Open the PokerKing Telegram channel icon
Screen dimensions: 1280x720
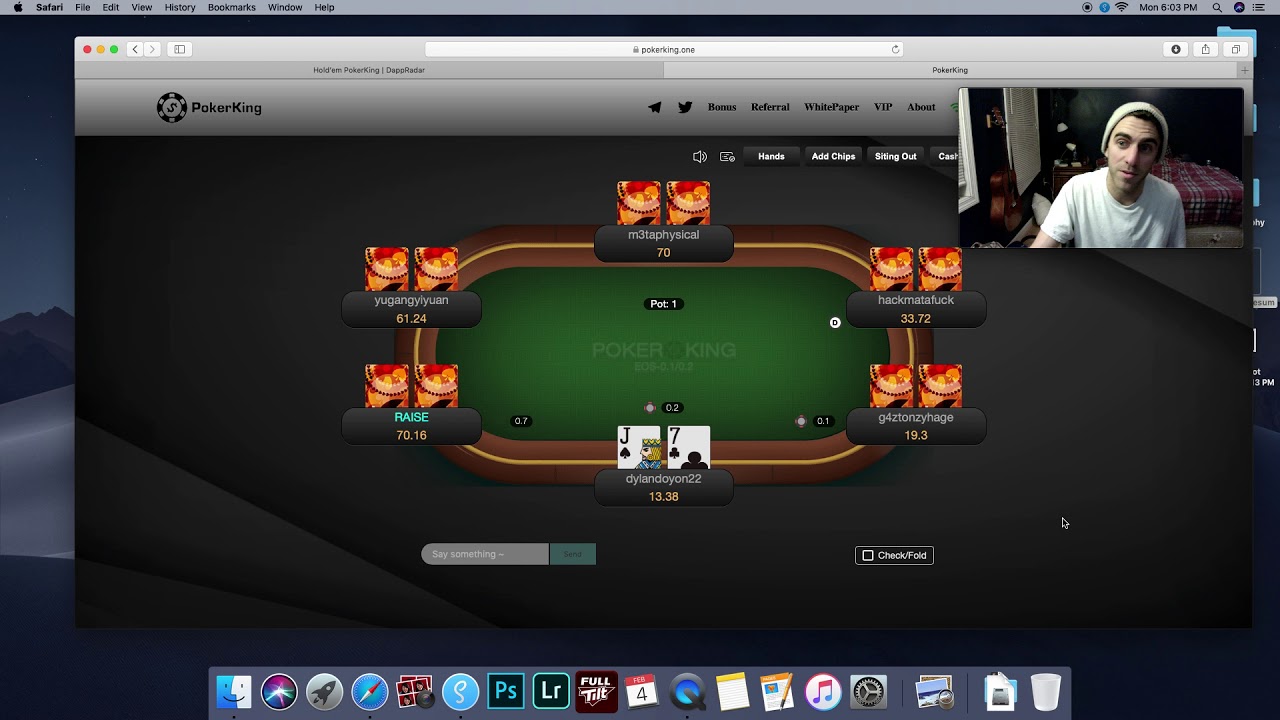point(654,107)
